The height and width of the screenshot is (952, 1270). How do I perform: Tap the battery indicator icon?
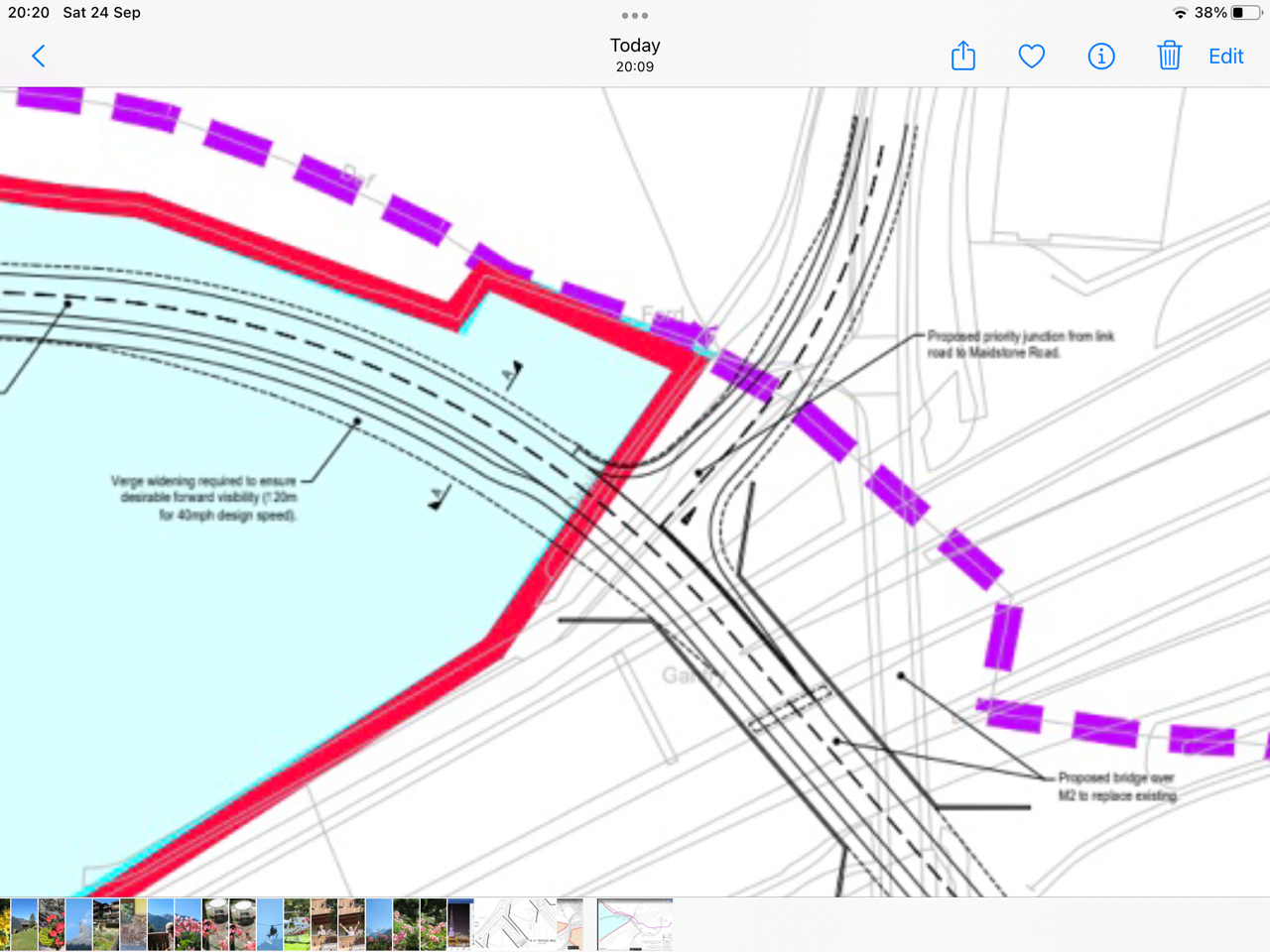tap(1246, 13)
